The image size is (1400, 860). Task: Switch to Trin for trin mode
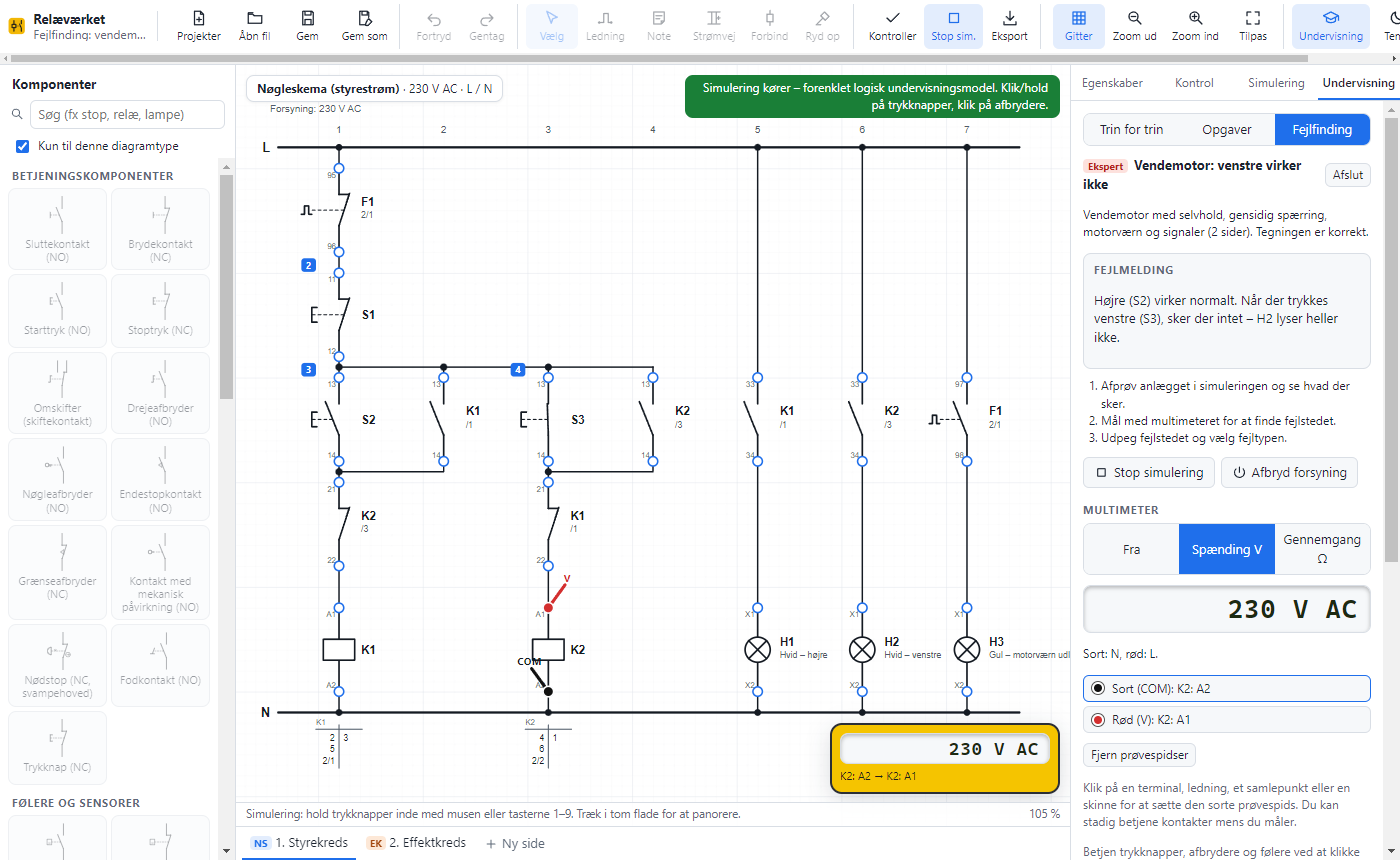[x=1131, y=129]
